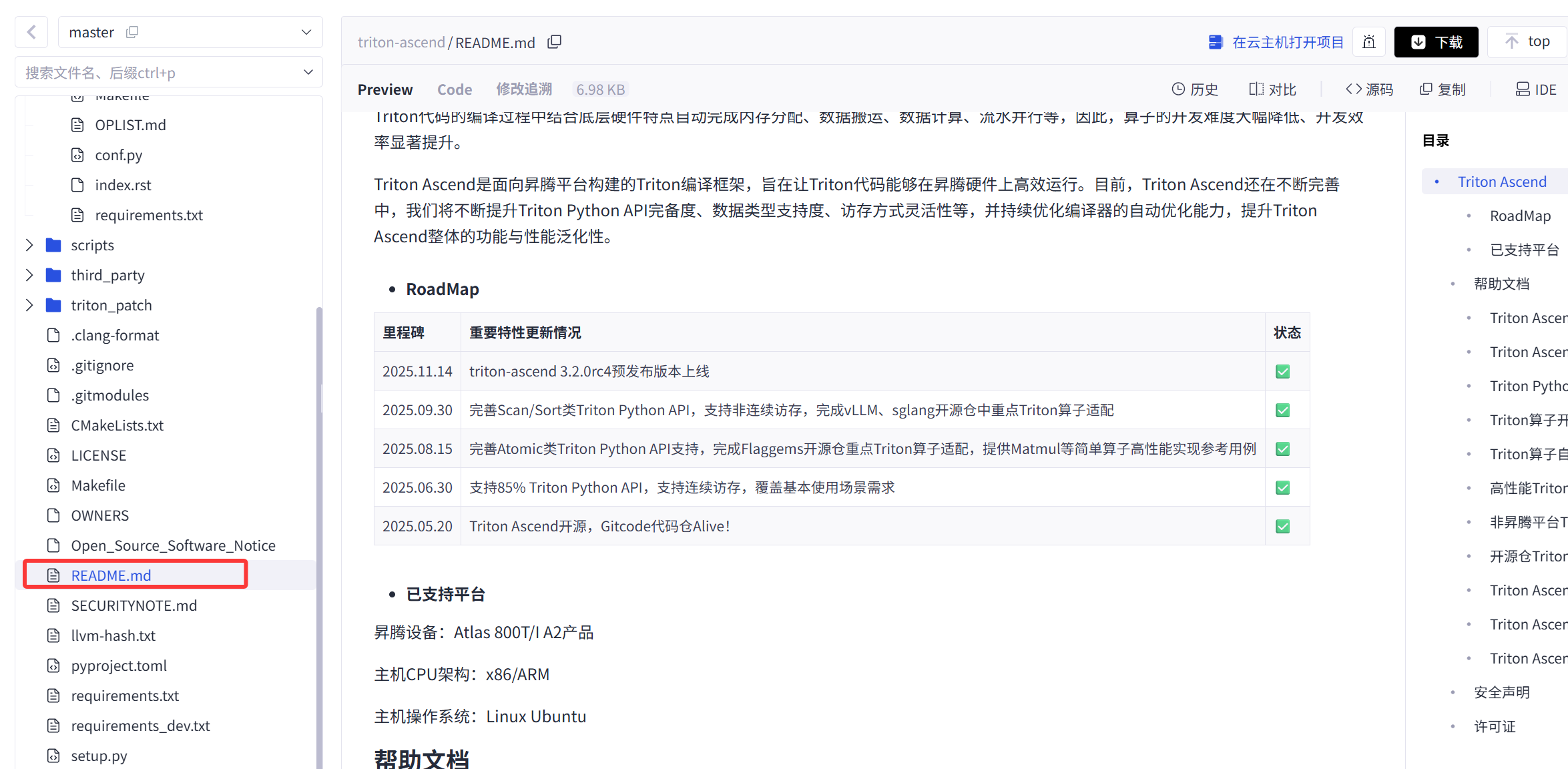This screenshot has height=769, width=1568.
Task: Copy file path icon beside README.md
Action: (554, 42)
